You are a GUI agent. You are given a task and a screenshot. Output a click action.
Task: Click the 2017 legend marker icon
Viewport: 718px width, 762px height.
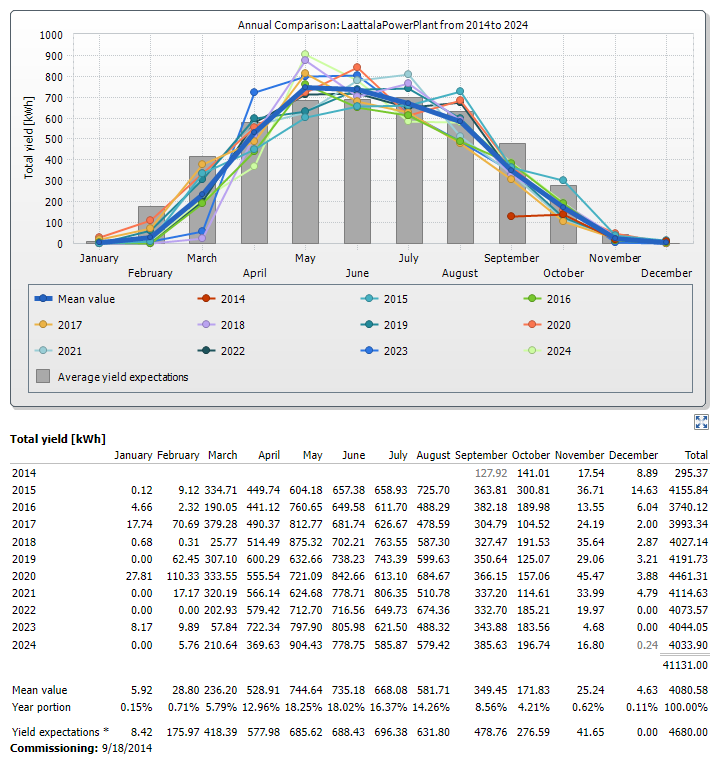click(x=42, y=325)
